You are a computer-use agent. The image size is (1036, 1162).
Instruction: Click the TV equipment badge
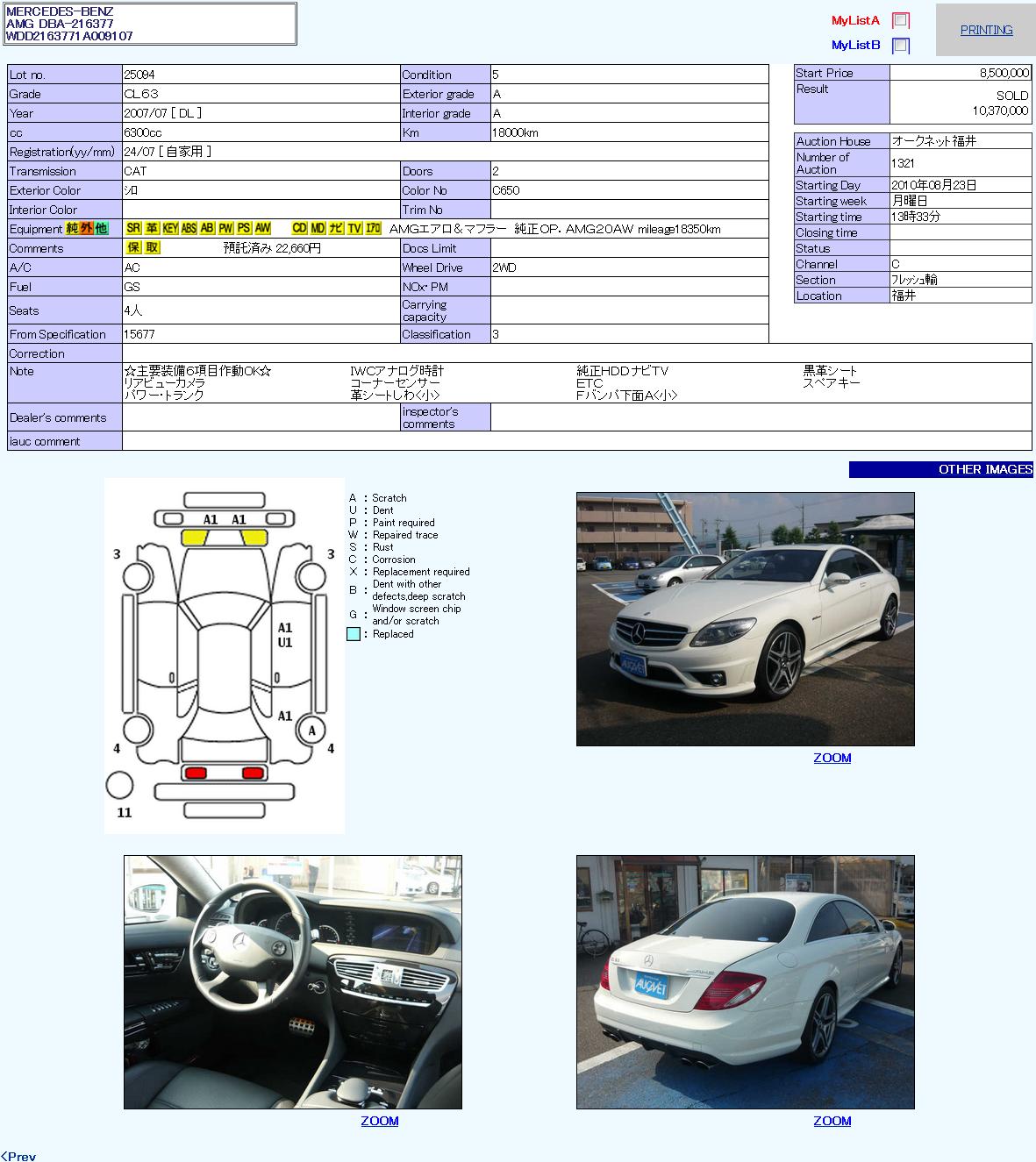click(x=354, y=229)
